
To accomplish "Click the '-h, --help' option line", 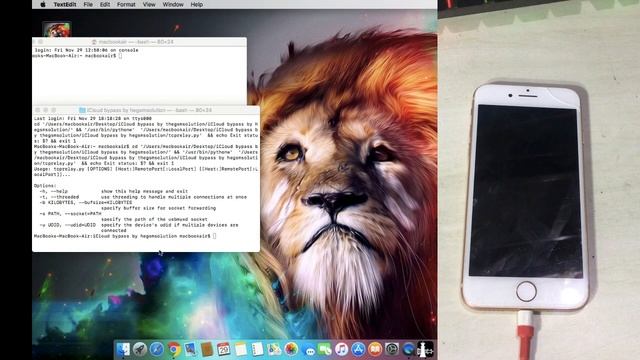I will tap(113, 191).
